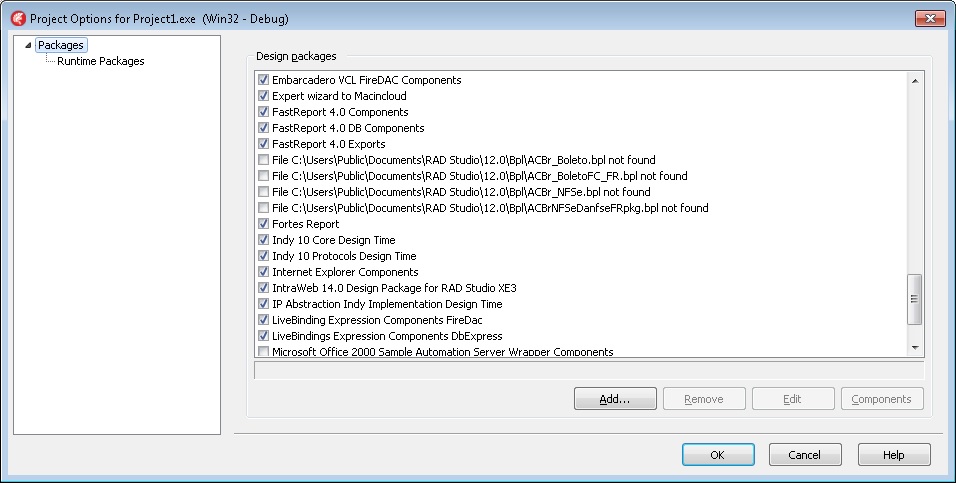Viewport: 956px width, 483px height.
Task: Click the package path field below list
Action: click(589, 370)
